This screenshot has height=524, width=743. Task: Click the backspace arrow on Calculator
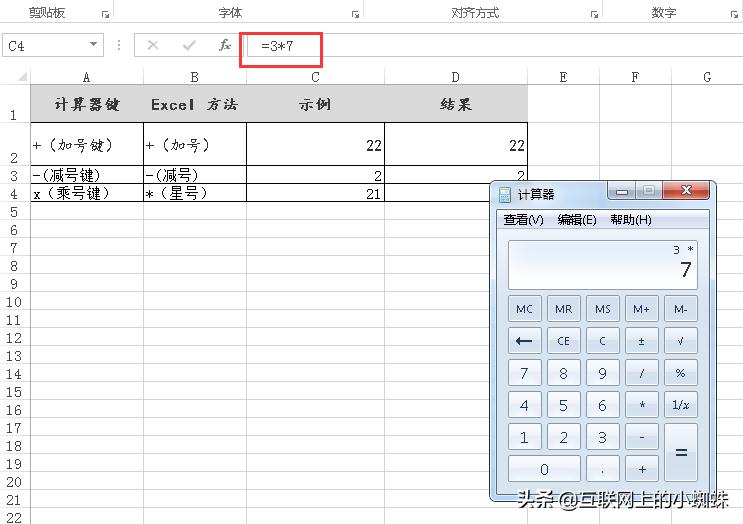(x=525, y=341)
